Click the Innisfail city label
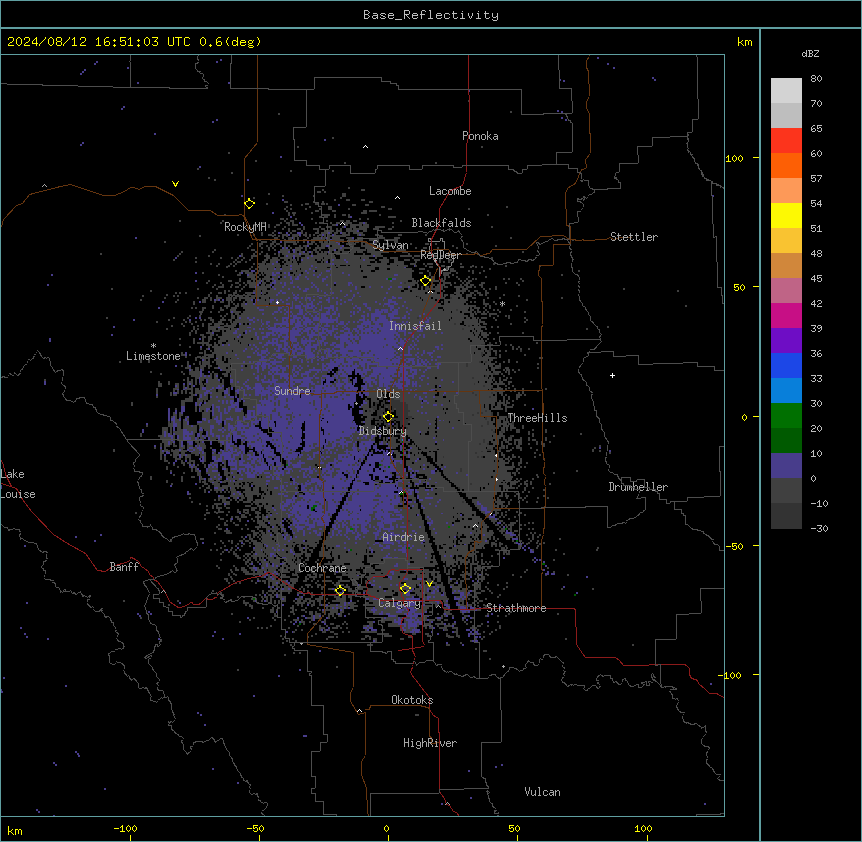Image resolution: width=862 pixels, height=842 pixels. tap(415, 326)
